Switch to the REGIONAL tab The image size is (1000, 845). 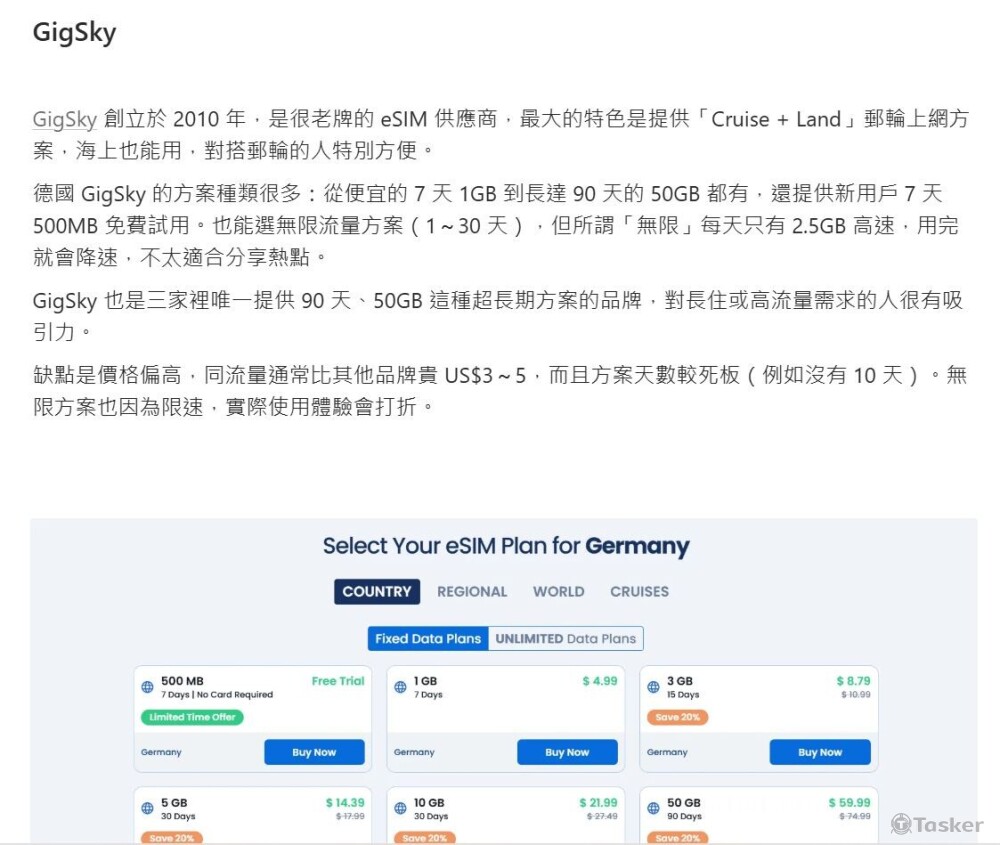click(471, 591)
